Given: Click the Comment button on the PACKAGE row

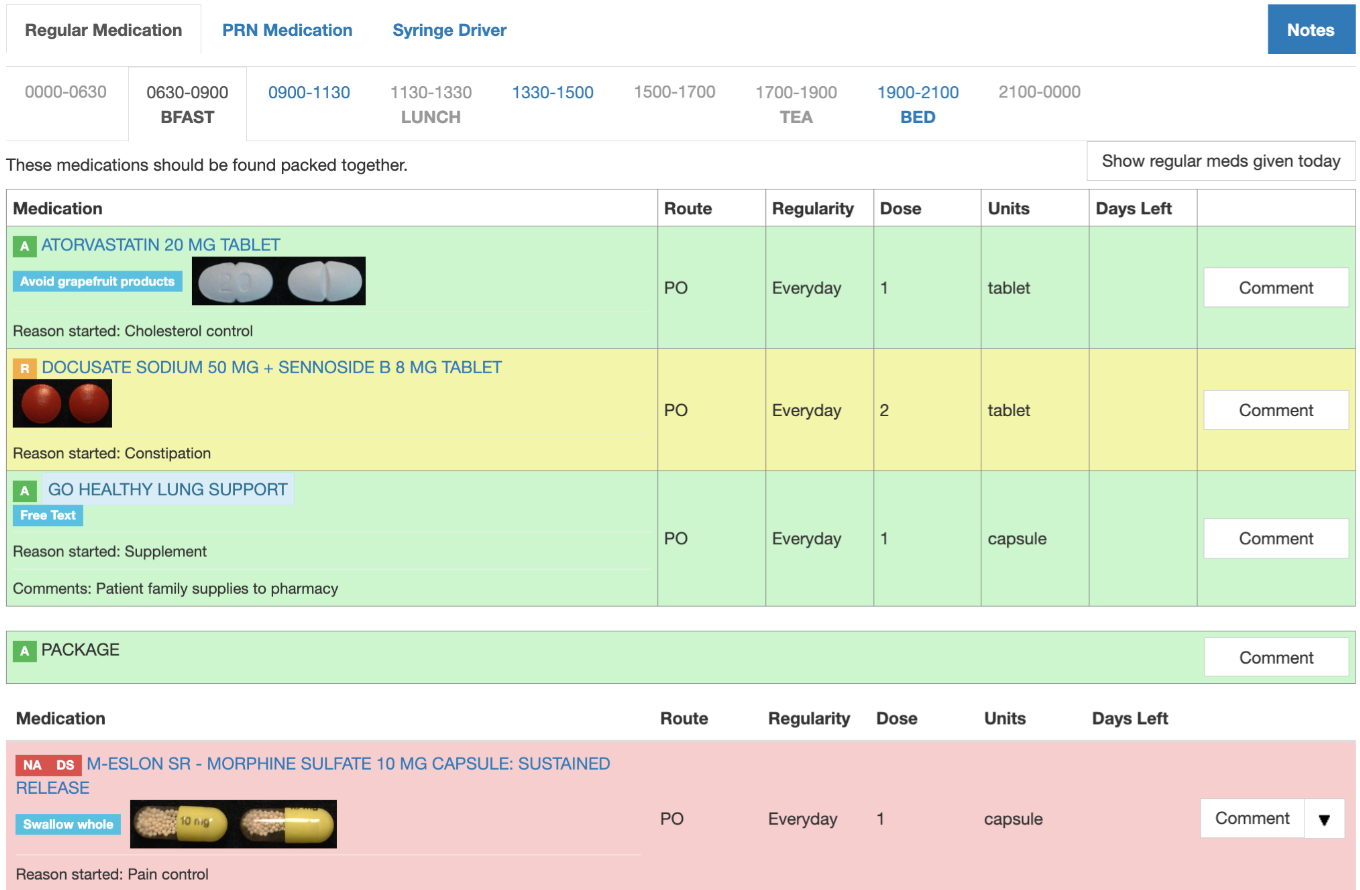Looking at the screenshot, I should click(x=1276, y=657).
